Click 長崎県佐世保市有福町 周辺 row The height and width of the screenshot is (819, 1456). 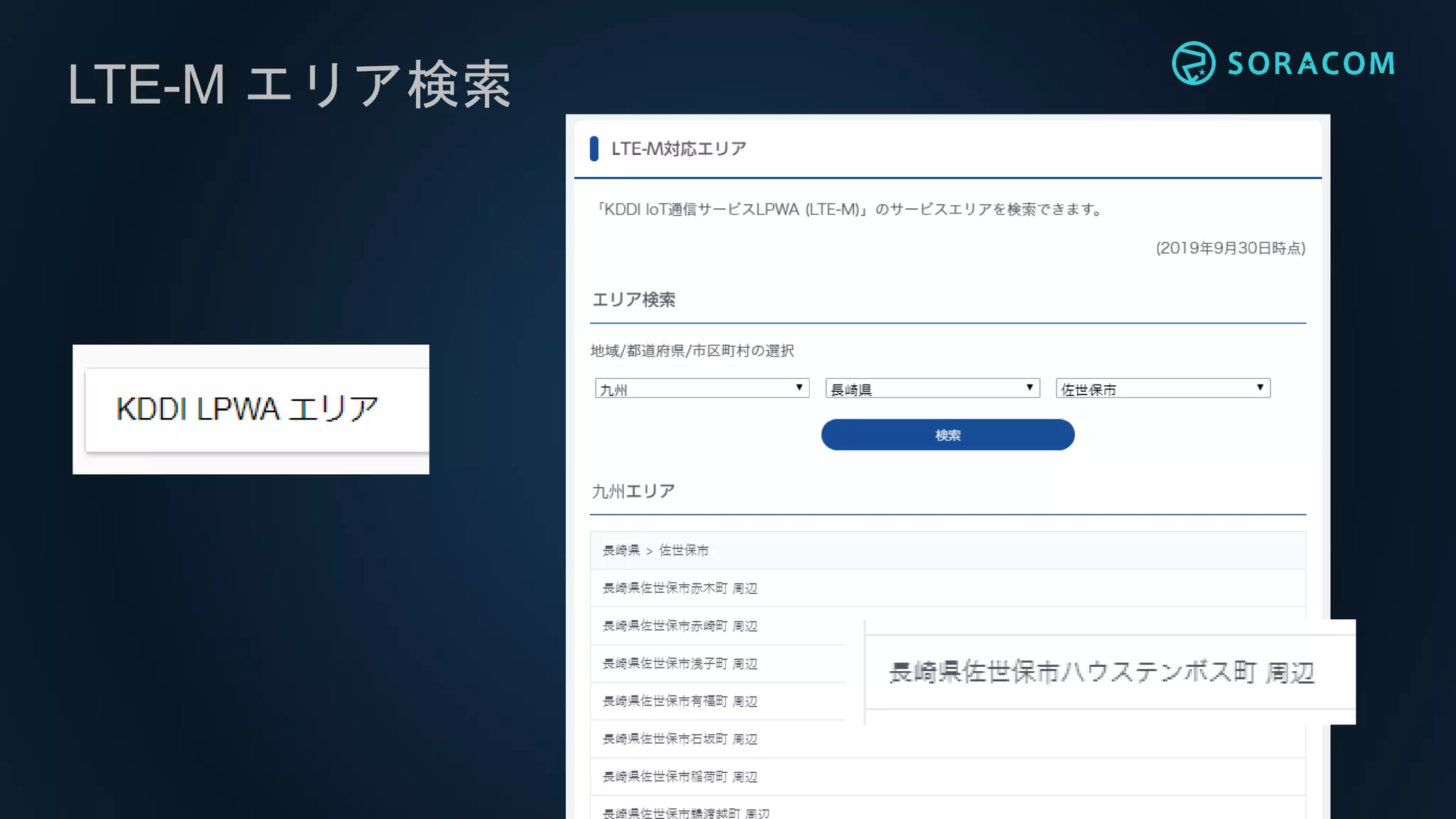pyautogui.click(x=718, y=701)
